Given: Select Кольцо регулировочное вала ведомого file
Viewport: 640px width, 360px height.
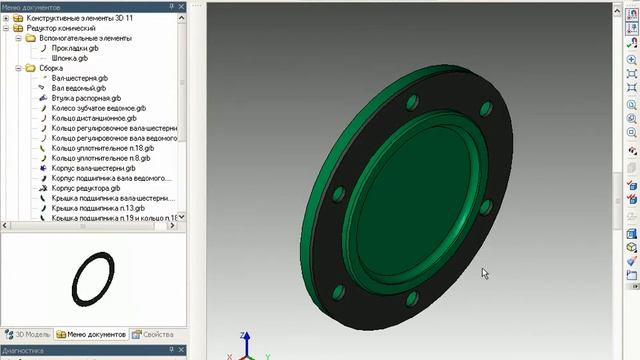Looking at the screenshot, I should point(114,138).
